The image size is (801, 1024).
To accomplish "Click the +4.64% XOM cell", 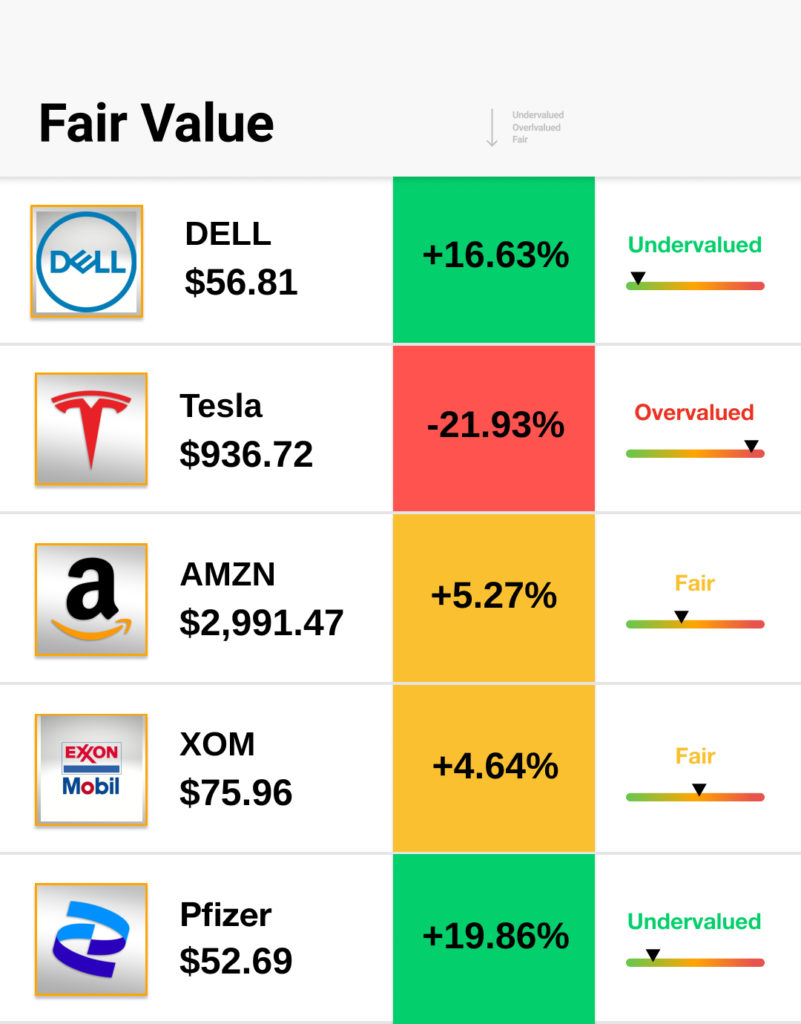I will click(494, 767).
